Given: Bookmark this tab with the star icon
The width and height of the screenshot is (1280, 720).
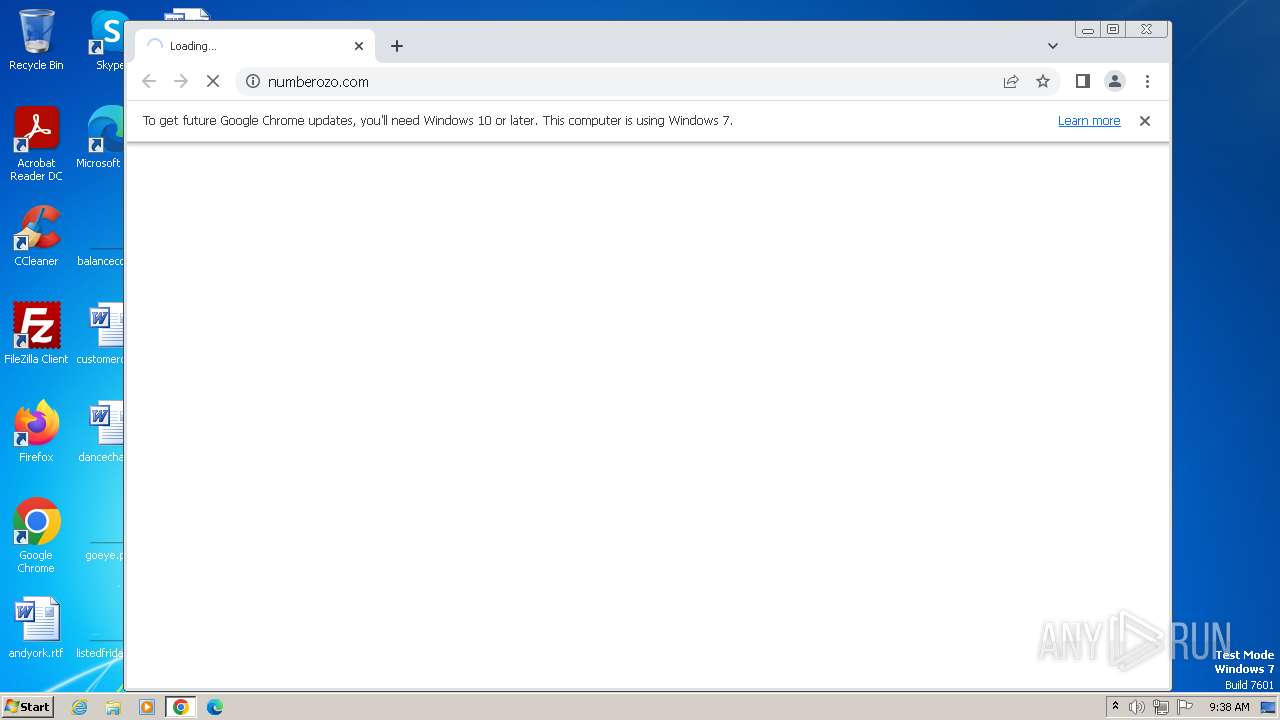Looking at the screenshot, I should point(1043,81).
